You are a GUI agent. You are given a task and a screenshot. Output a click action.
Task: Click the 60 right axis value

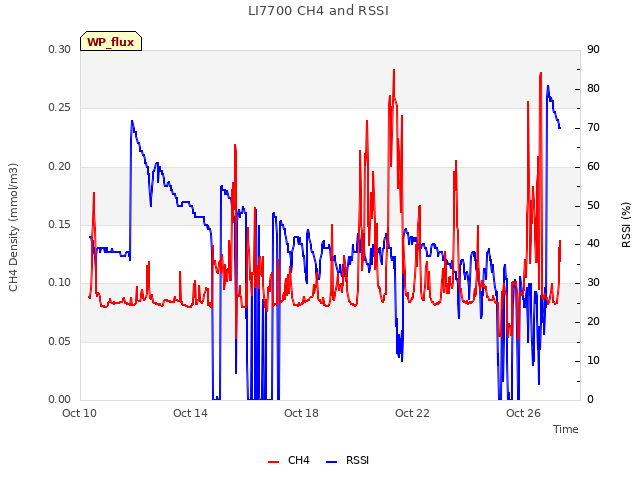tap(593, 166)
